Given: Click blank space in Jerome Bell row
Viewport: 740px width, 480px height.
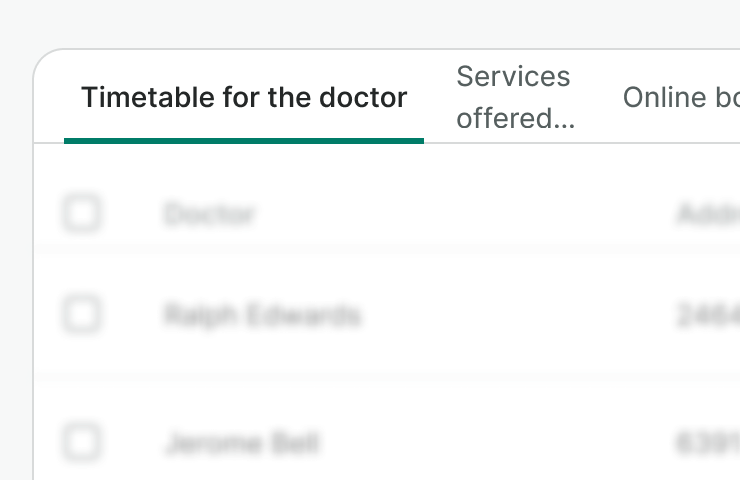Looking at the screenshot, I should pyautogui.click(x=500, y=442).
